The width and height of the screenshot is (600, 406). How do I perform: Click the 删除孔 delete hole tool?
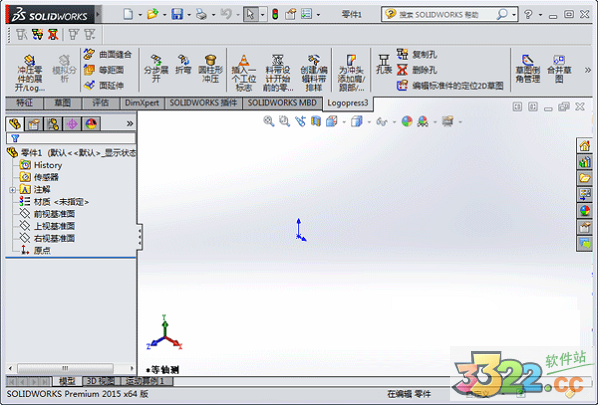417,70
